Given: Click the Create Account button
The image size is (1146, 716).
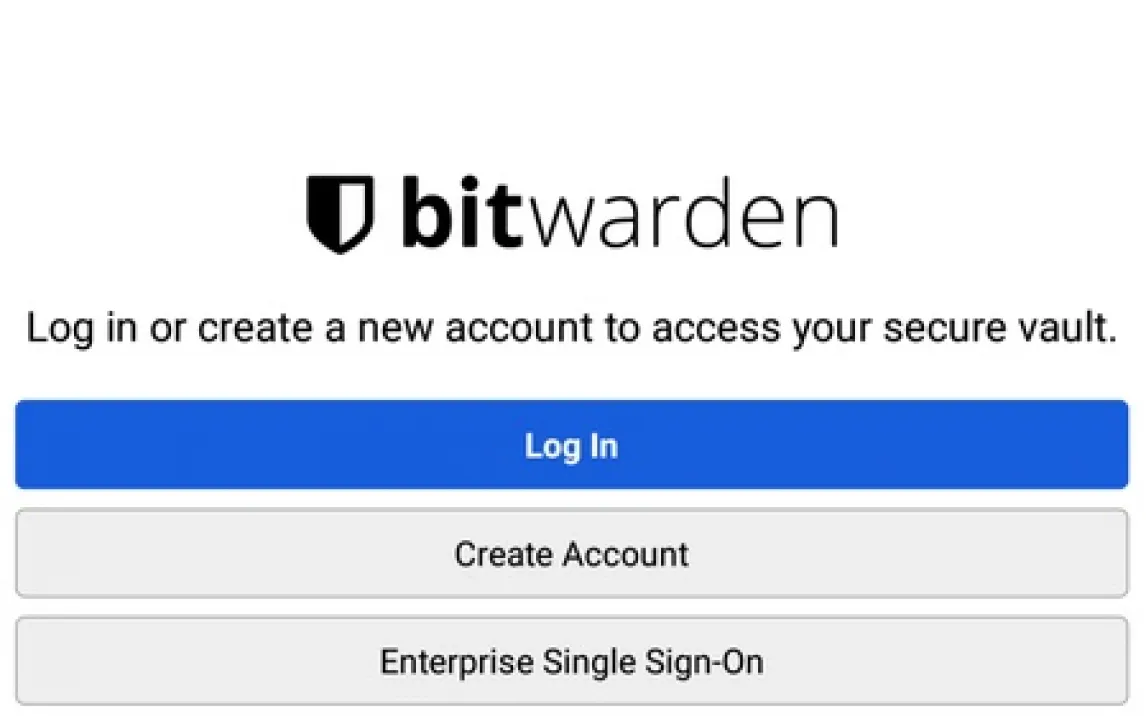Looking at the screenshot, I should (572, 554).
